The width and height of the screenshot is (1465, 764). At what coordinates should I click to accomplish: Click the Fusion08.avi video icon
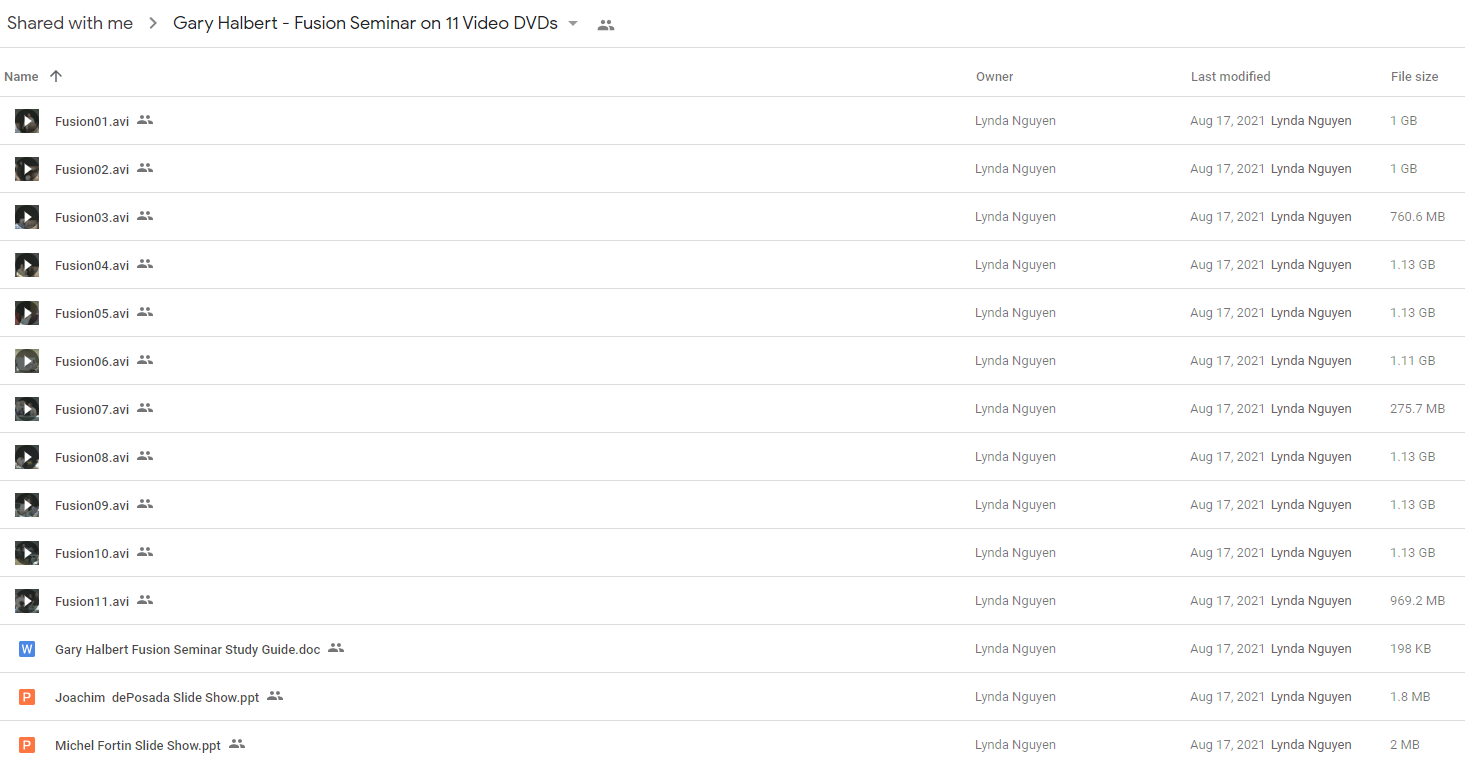pyautogui.click(x=27, y=457)
